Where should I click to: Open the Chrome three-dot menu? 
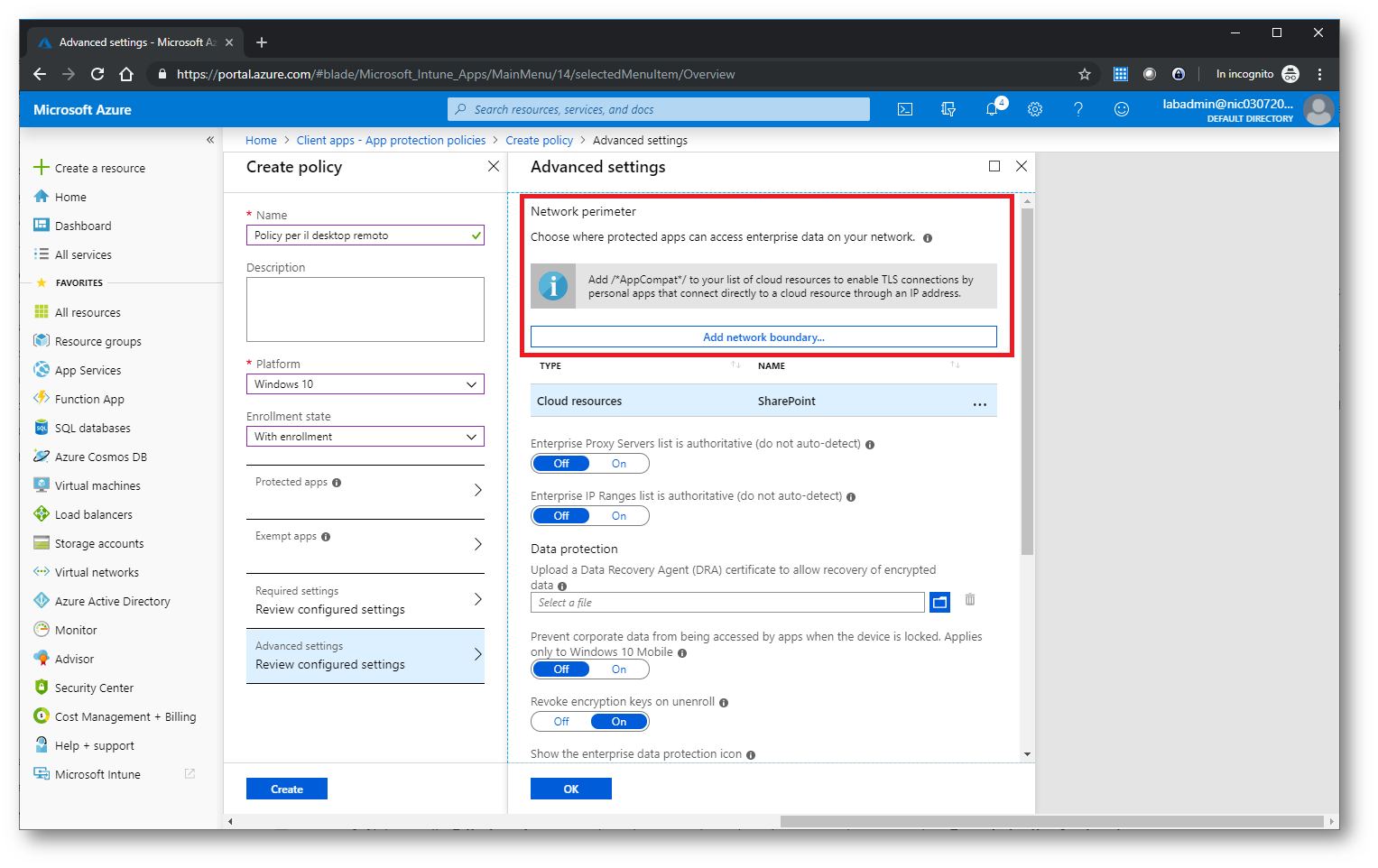click(1319, 74)
